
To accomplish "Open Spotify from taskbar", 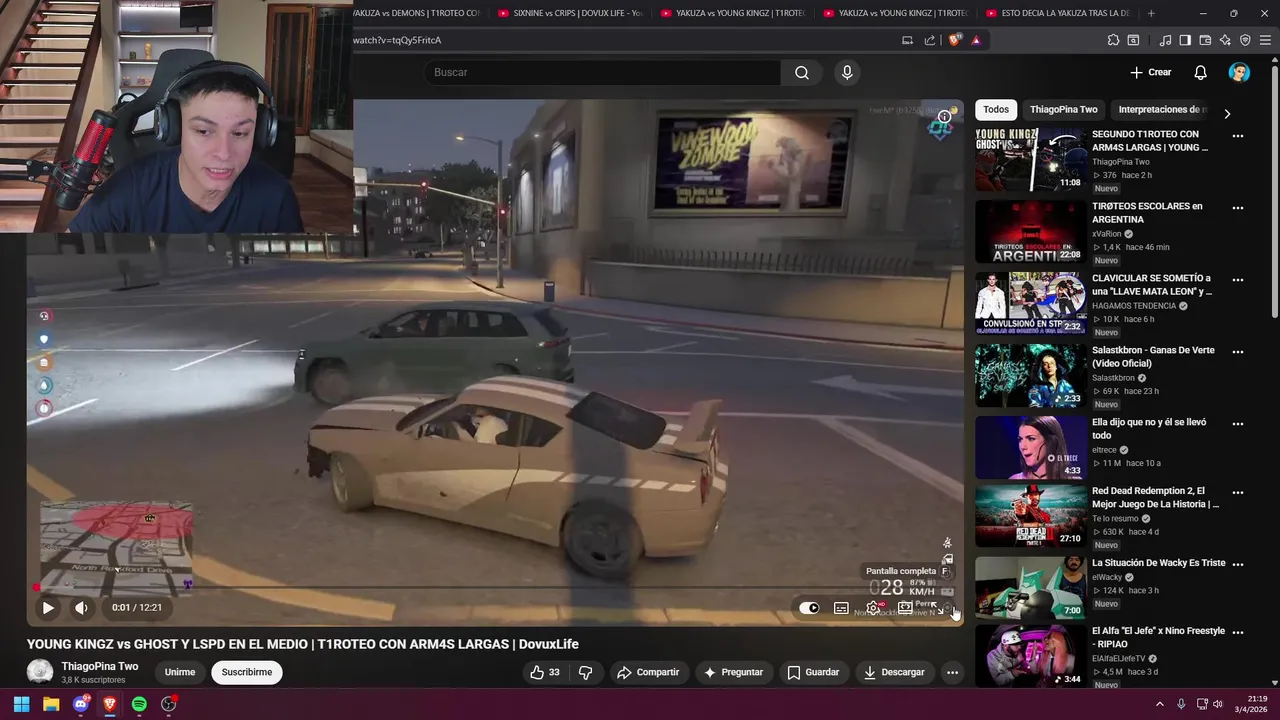I will [139, 704].
